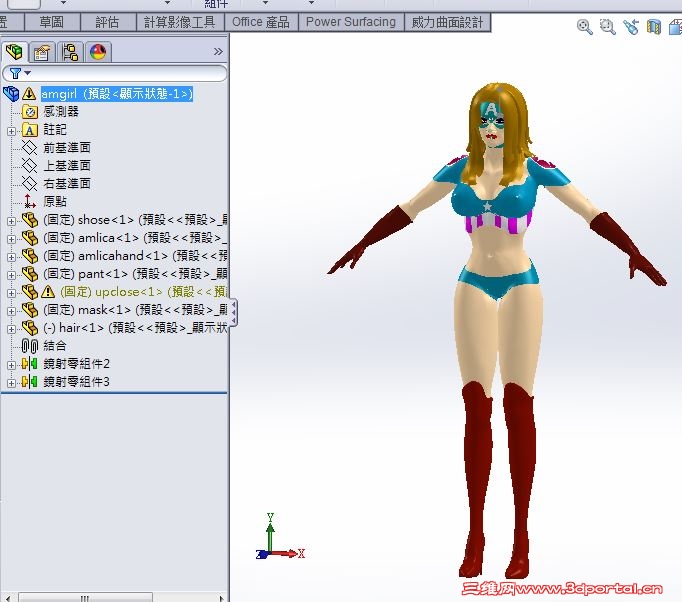Open the 草圖 sketch tab

click(x=52, y=22)
